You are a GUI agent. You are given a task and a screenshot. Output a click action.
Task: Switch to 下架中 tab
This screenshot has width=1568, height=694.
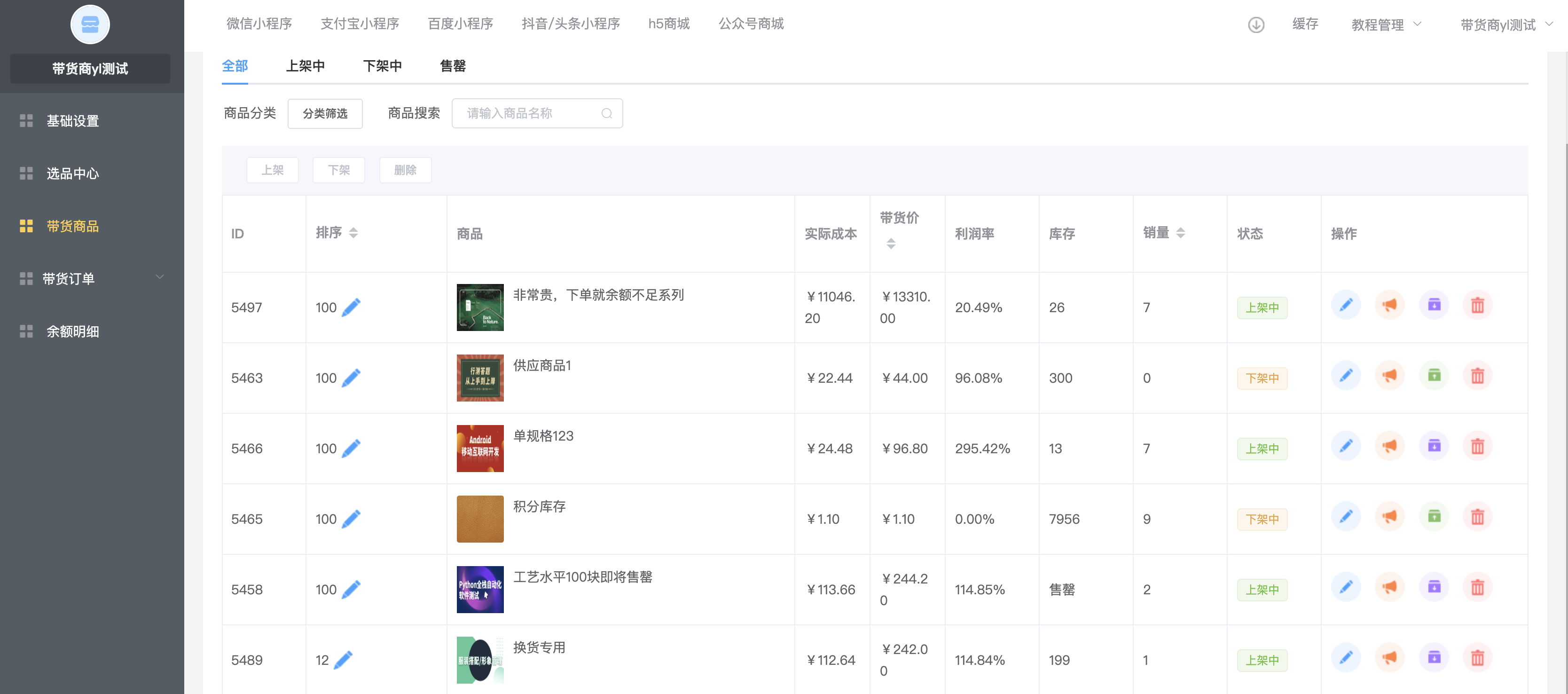coord(382,66)
